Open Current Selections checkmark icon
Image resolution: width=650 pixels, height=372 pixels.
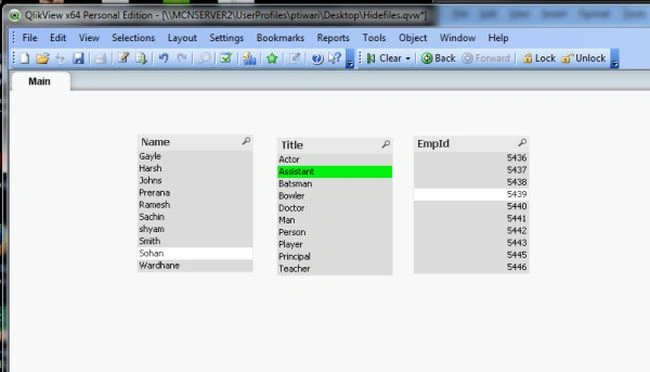point(226,58)
